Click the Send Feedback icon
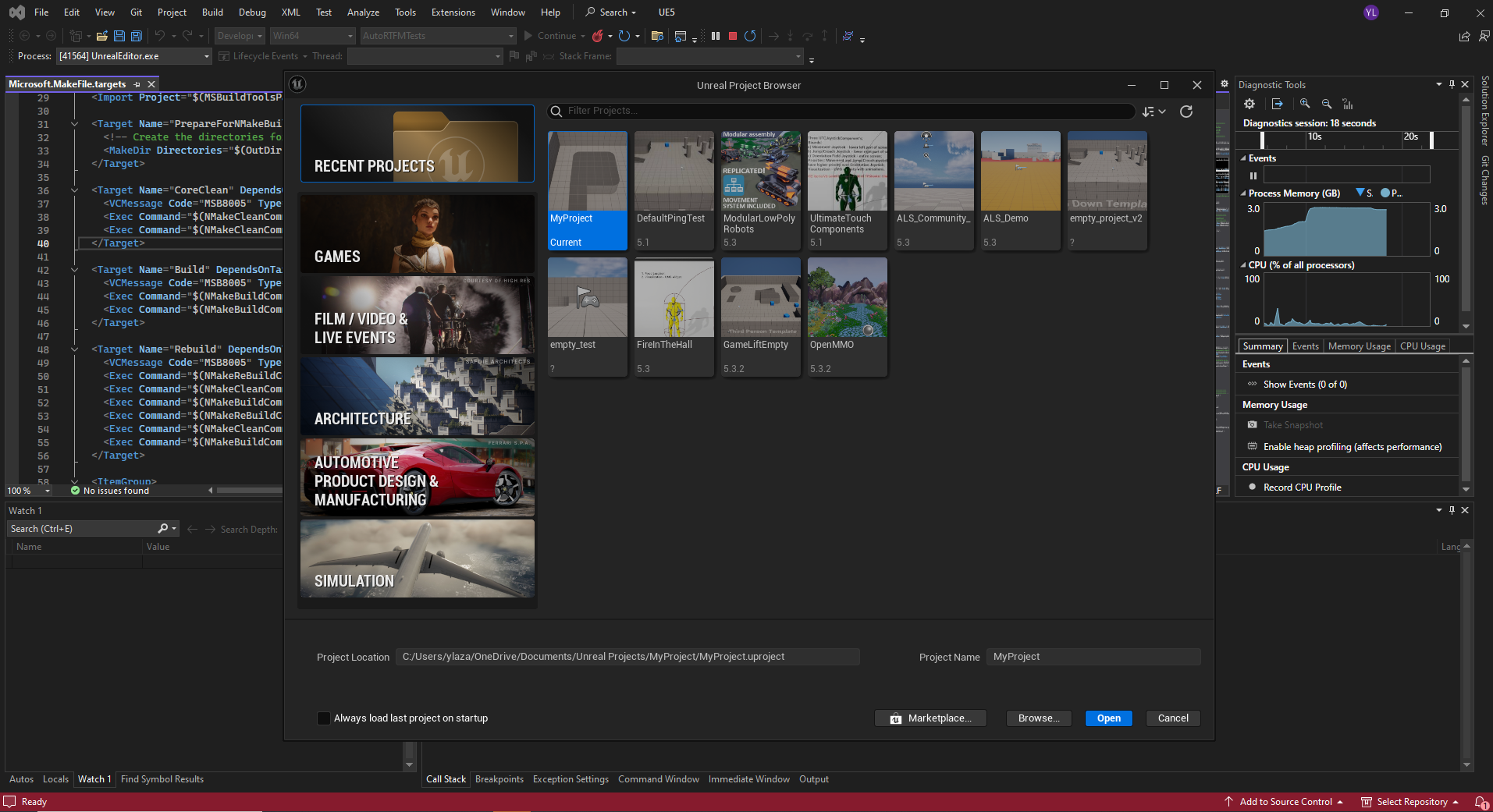1493x812 pixels. (x=1484, y=36)
